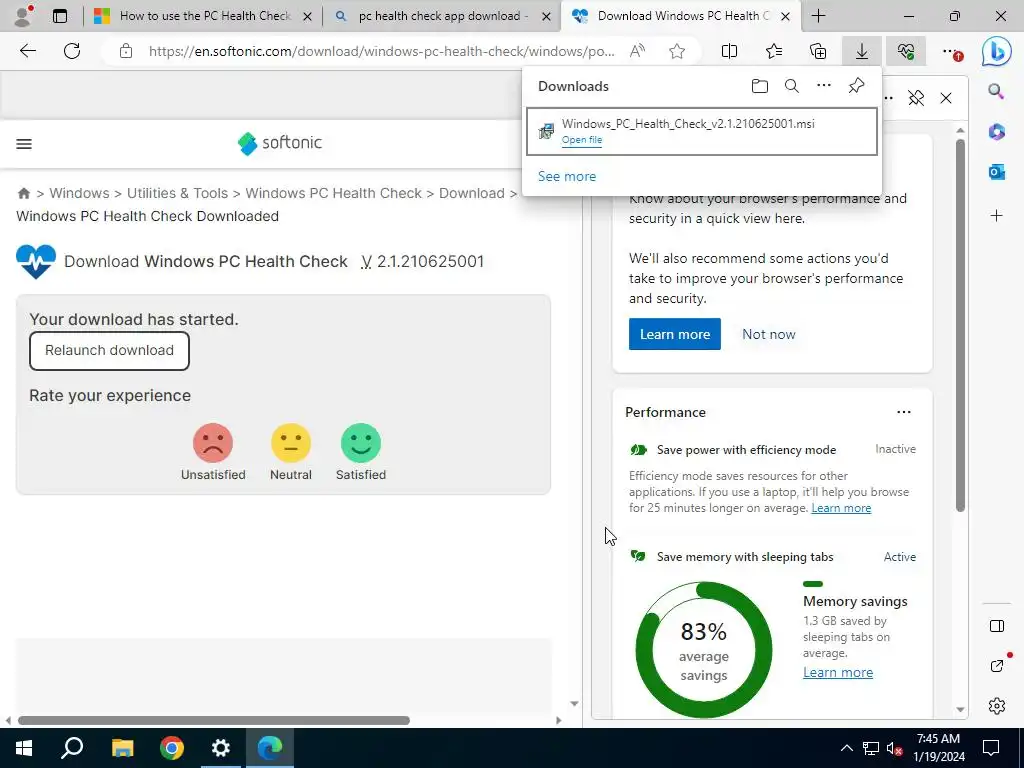Open Performance card options ellipsis

coord(904,412)
